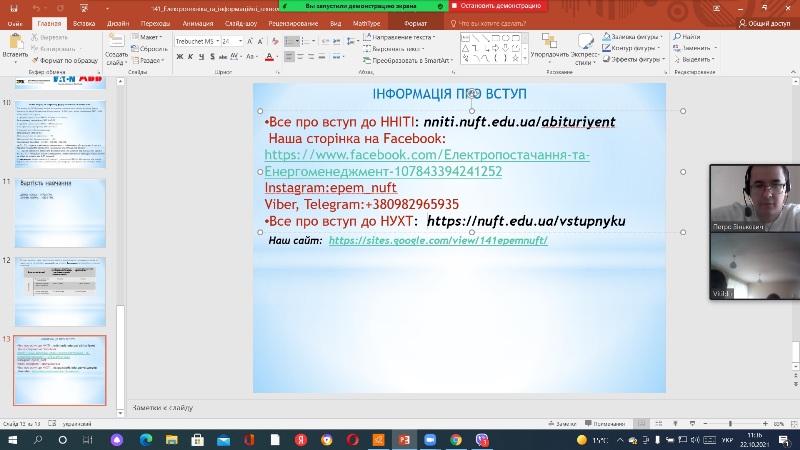Click Остановить демонстрацию stop sharing button

496,6
